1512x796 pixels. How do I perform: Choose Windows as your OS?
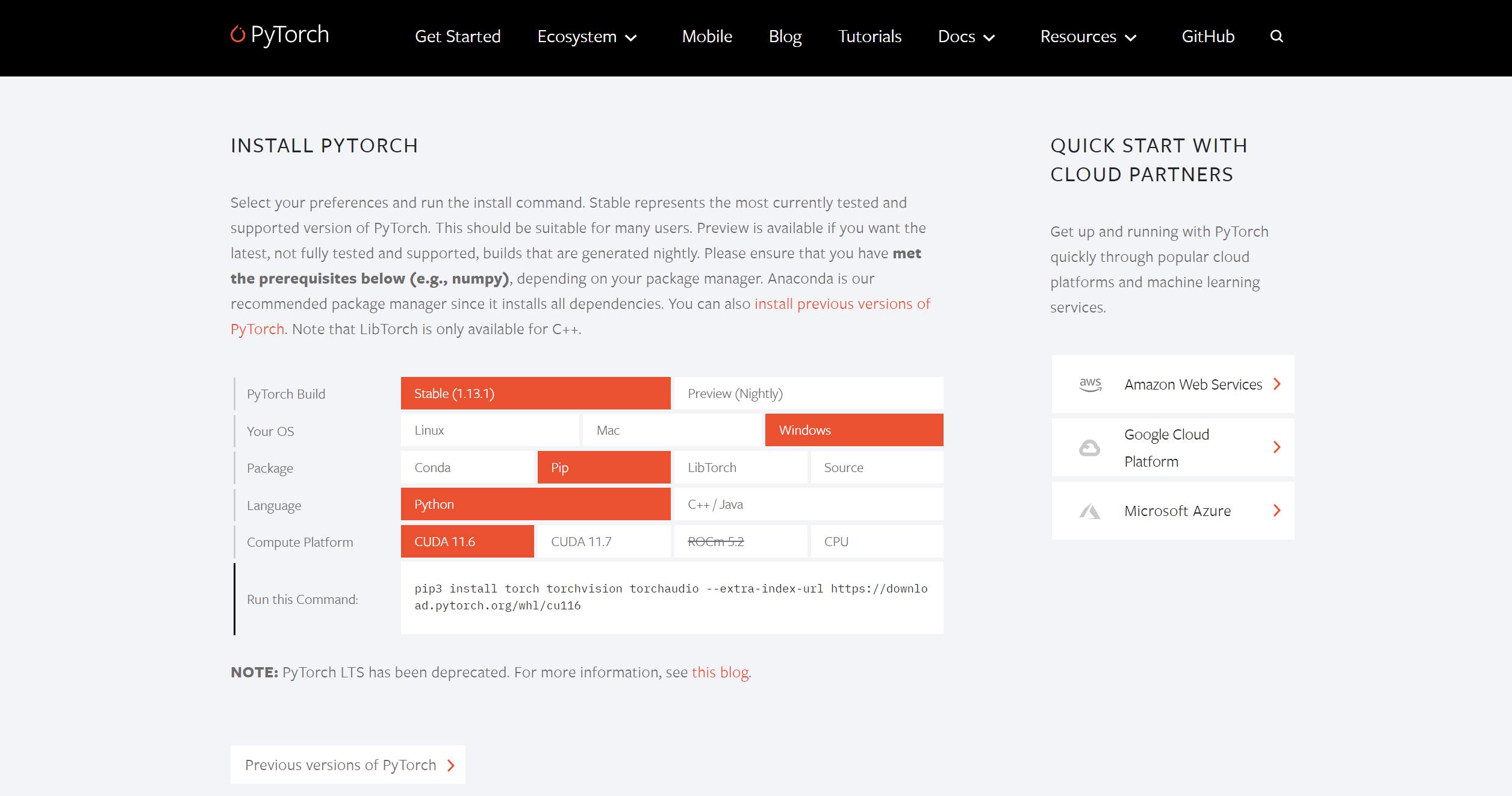click(x=854, y=431)
